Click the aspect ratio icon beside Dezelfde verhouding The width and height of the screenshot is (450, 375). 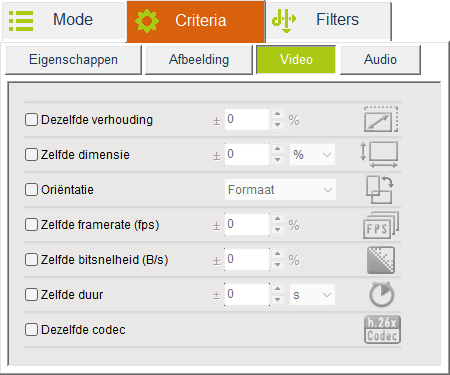pos(381,119)
